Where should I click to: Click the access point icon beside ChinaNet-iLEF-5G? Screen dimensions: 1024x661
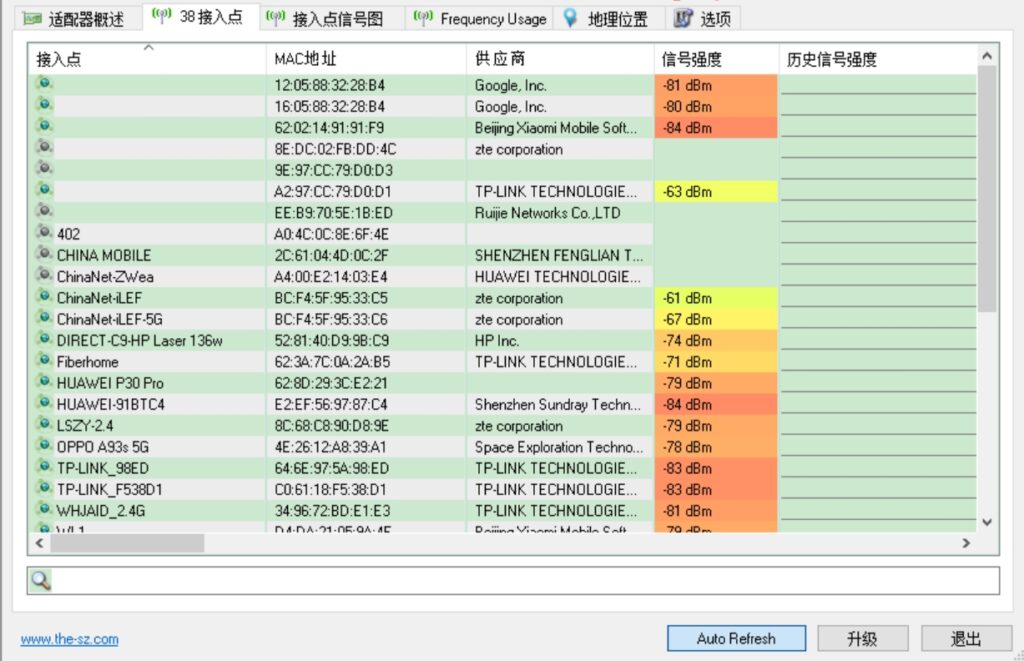pyautogui.click(x=44, y=319)
